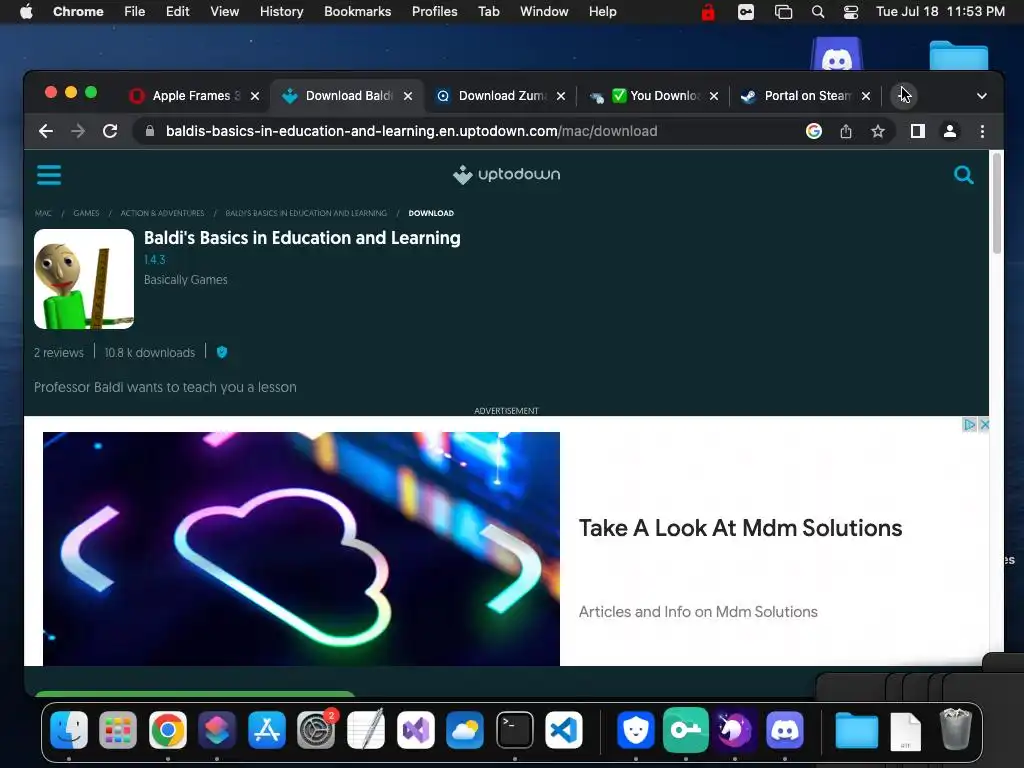This screenshot has width=1024, height=768.
Task: Click the Baldi game thumbnail image
Action: (x=84, y=279)
